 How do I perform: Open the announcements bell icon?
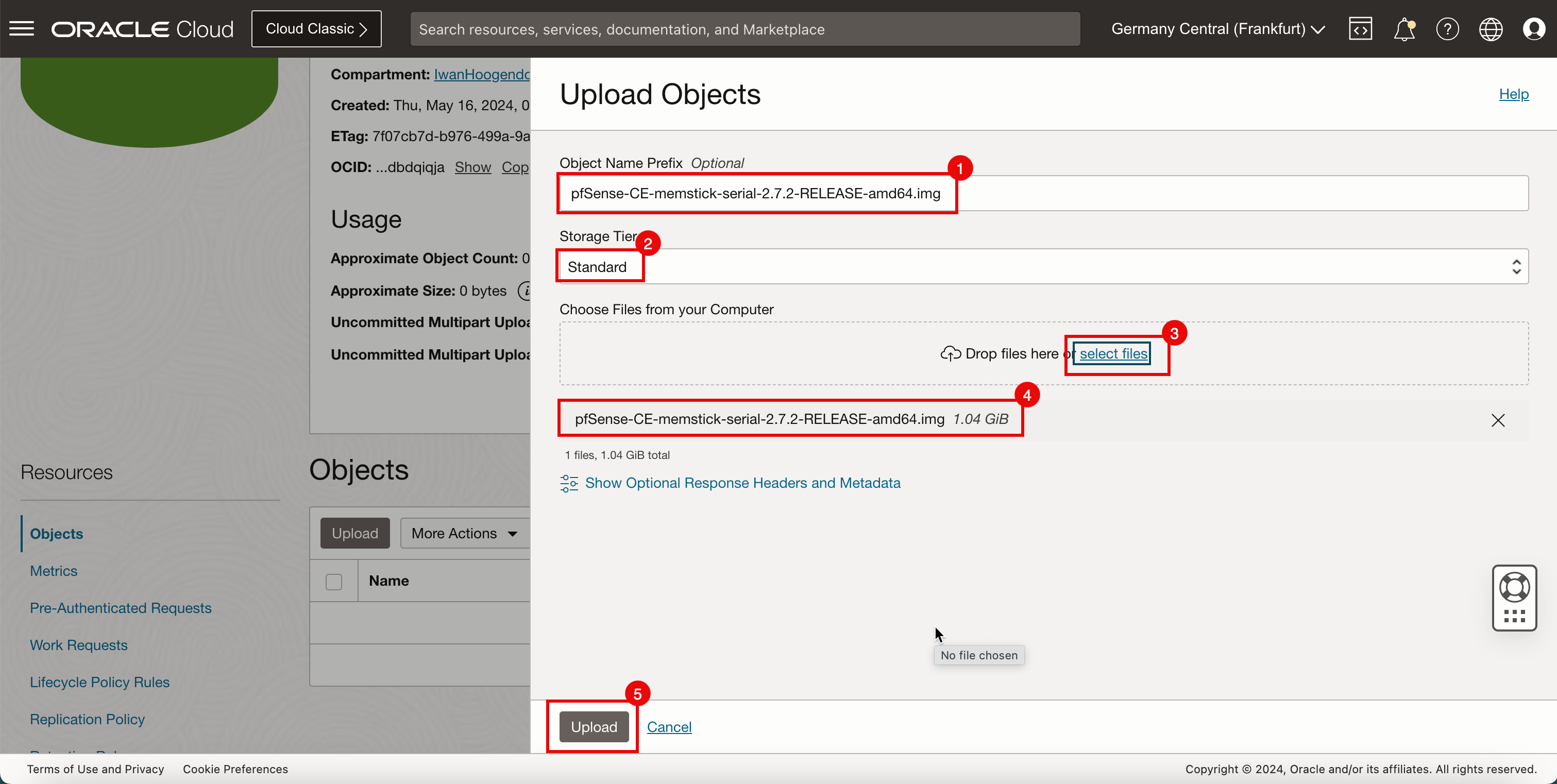(x=1403, y=28)
